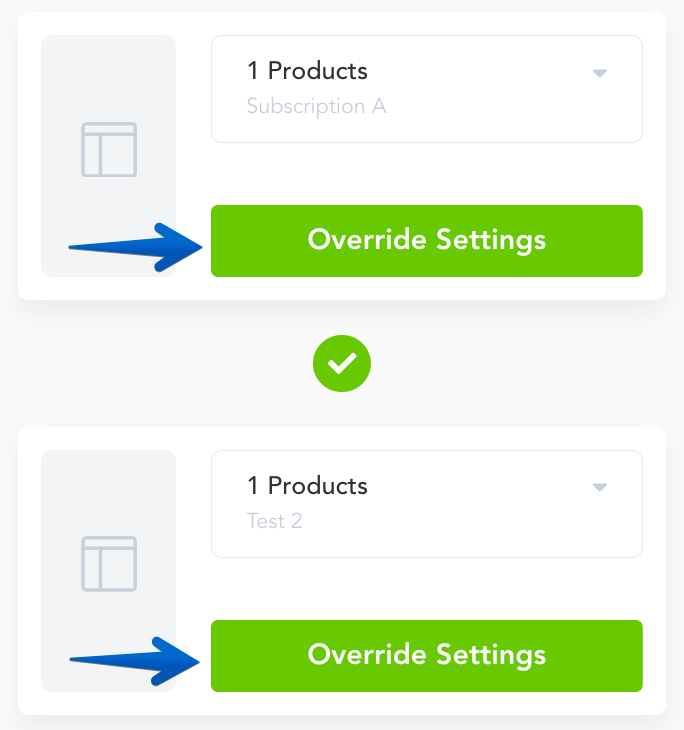Click the layout template icon beside Subscription A
Image resolution: width=684 pixels, height=730 pixels.
coord(109,149)
